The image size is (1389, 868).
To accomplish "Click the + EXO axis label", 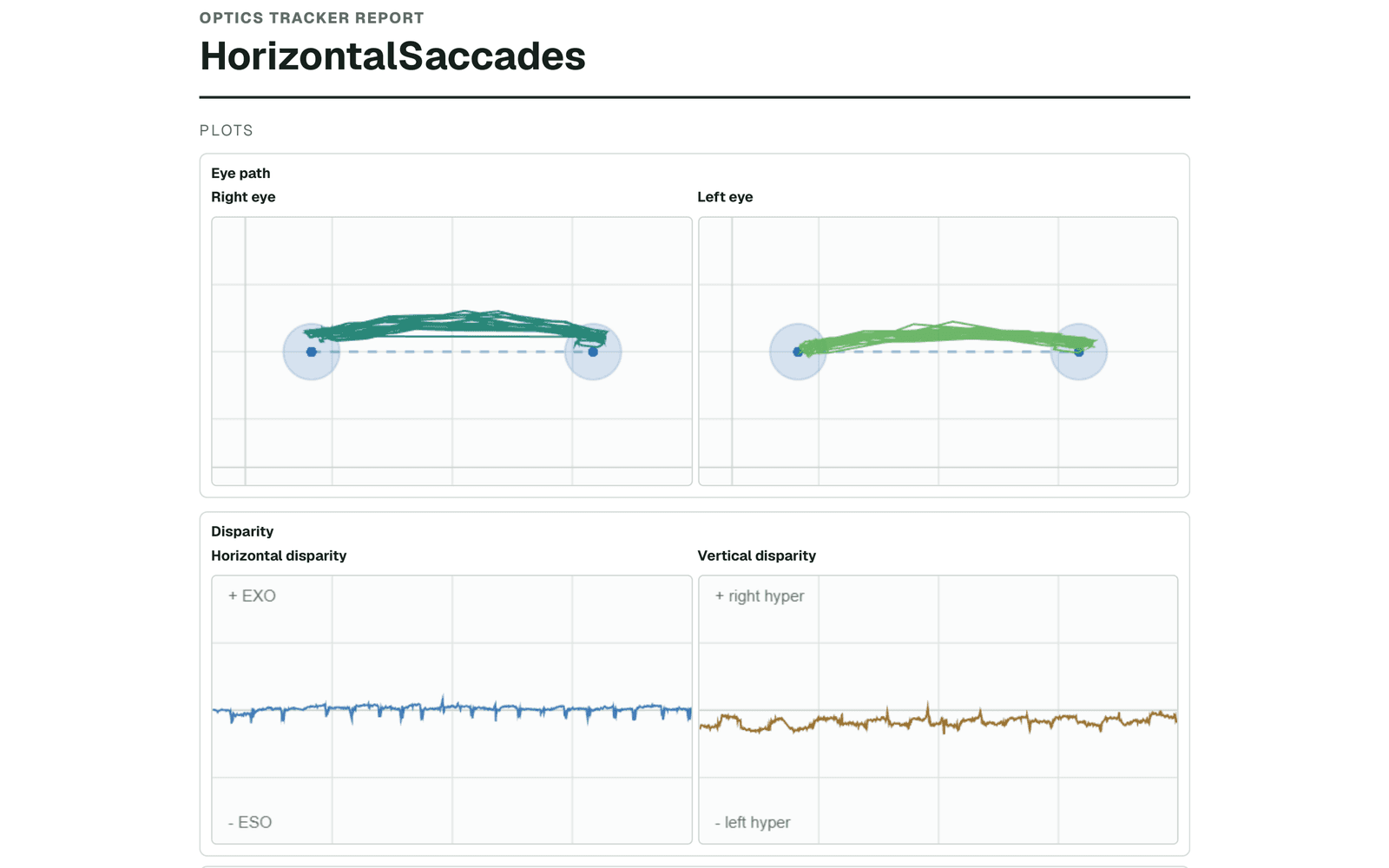I will (252, 596).
